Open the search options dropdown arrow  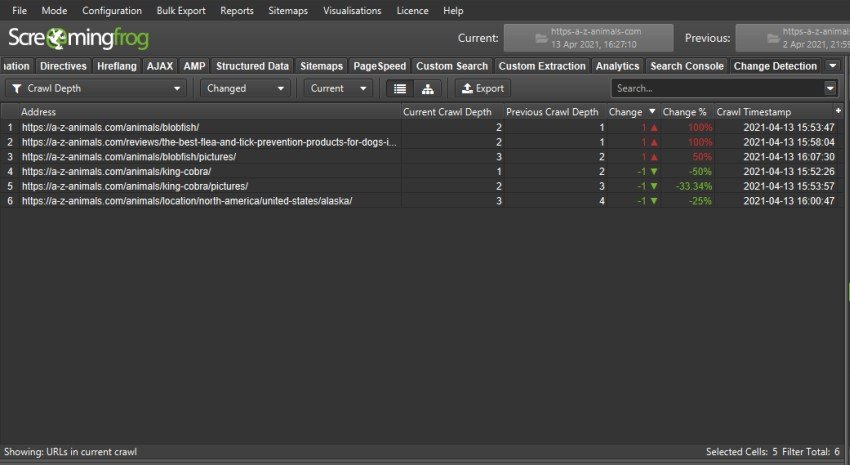(830, 88)
